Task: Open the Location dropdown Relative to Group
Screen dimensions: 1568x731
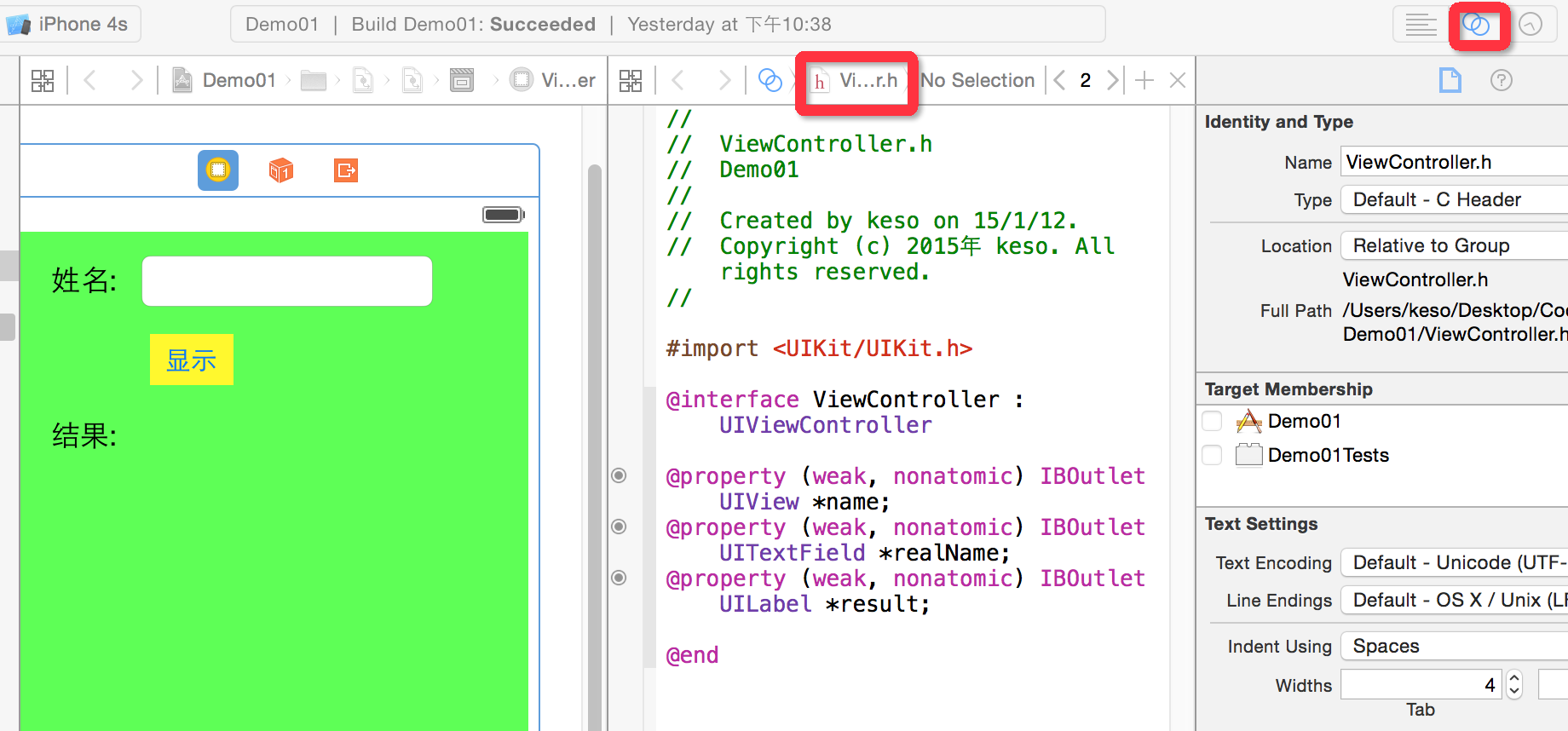Action: pos(1453,245)
